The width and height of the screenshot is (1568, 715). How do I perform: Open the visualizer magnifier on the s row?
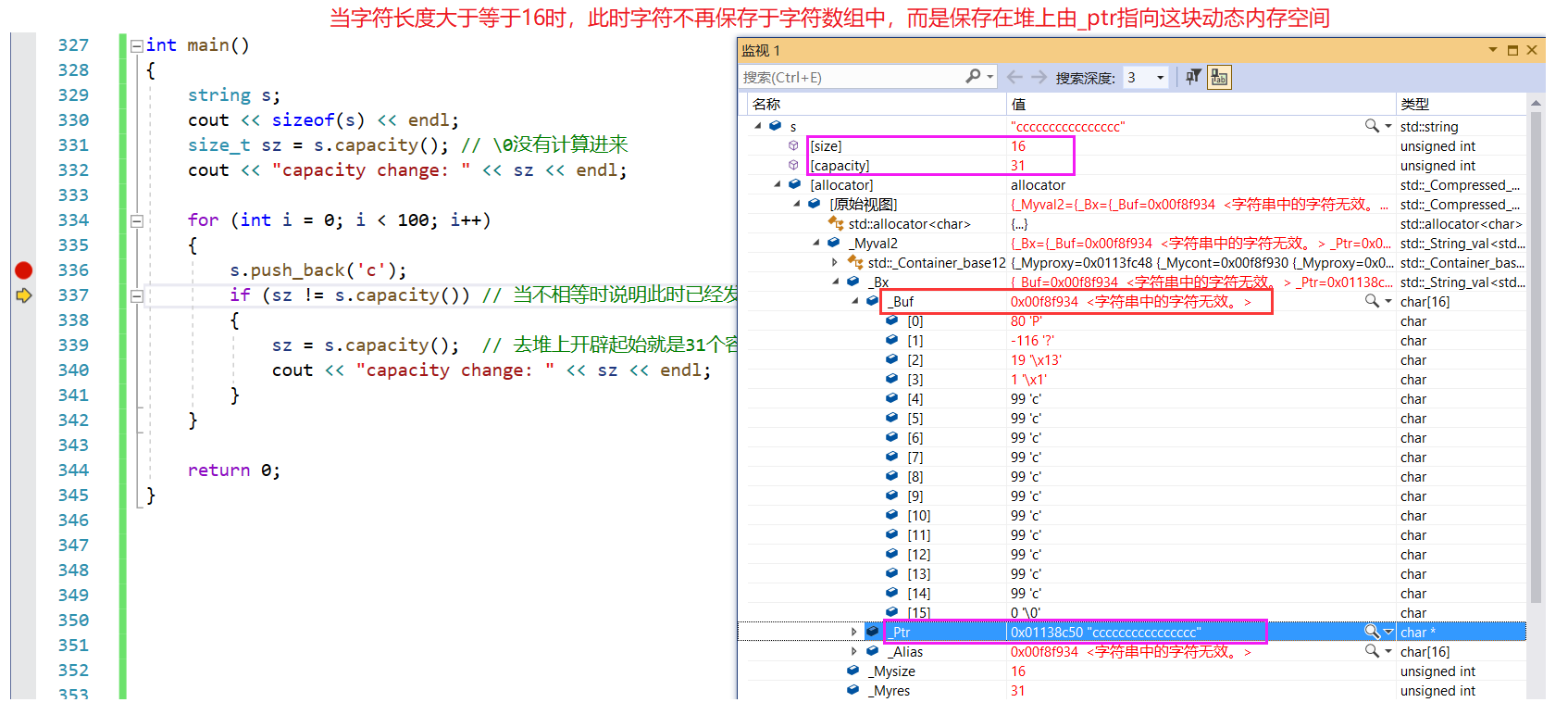pyautogui.click(x=1372, y=125)
